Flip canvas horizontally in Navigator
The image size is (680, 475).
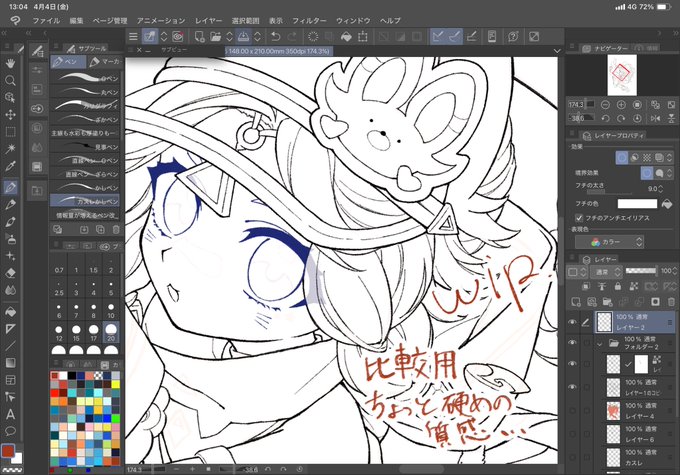[655, 118]
